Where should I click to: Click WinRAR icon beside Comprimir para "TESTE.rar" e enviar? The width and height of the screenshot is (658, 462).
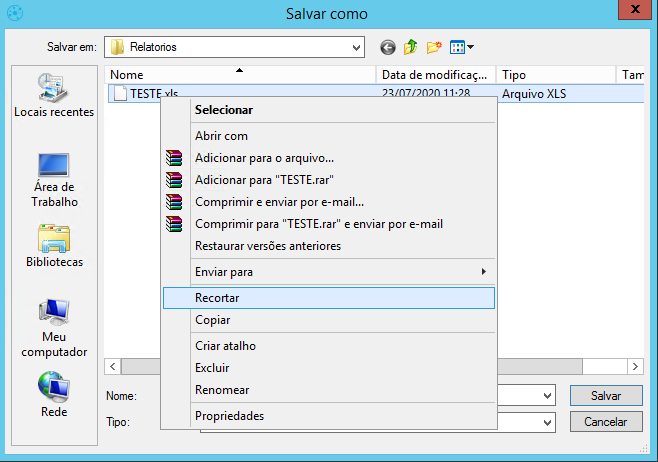174,224
